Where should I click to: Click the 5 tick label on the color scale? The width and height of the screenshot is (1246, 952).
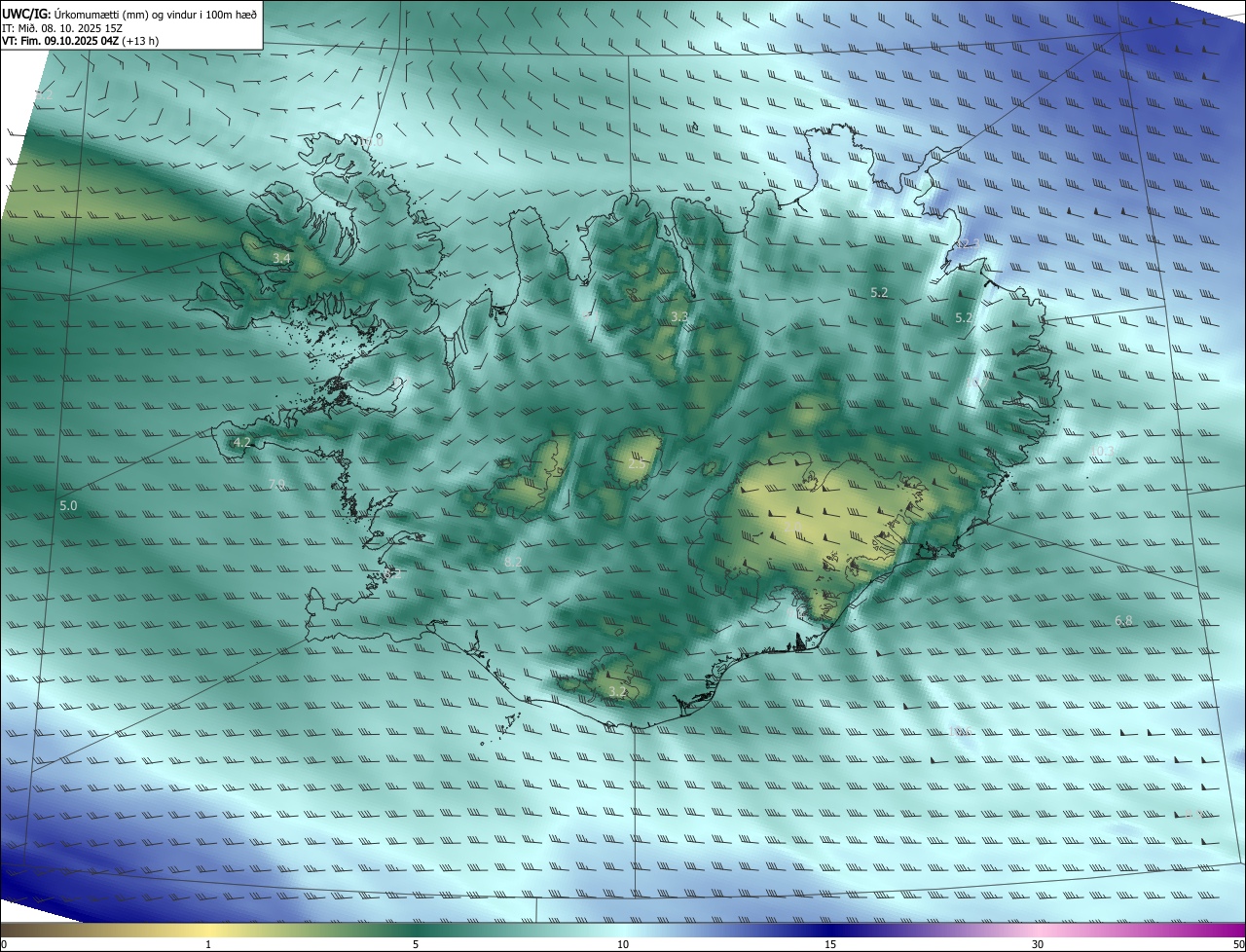416,944
